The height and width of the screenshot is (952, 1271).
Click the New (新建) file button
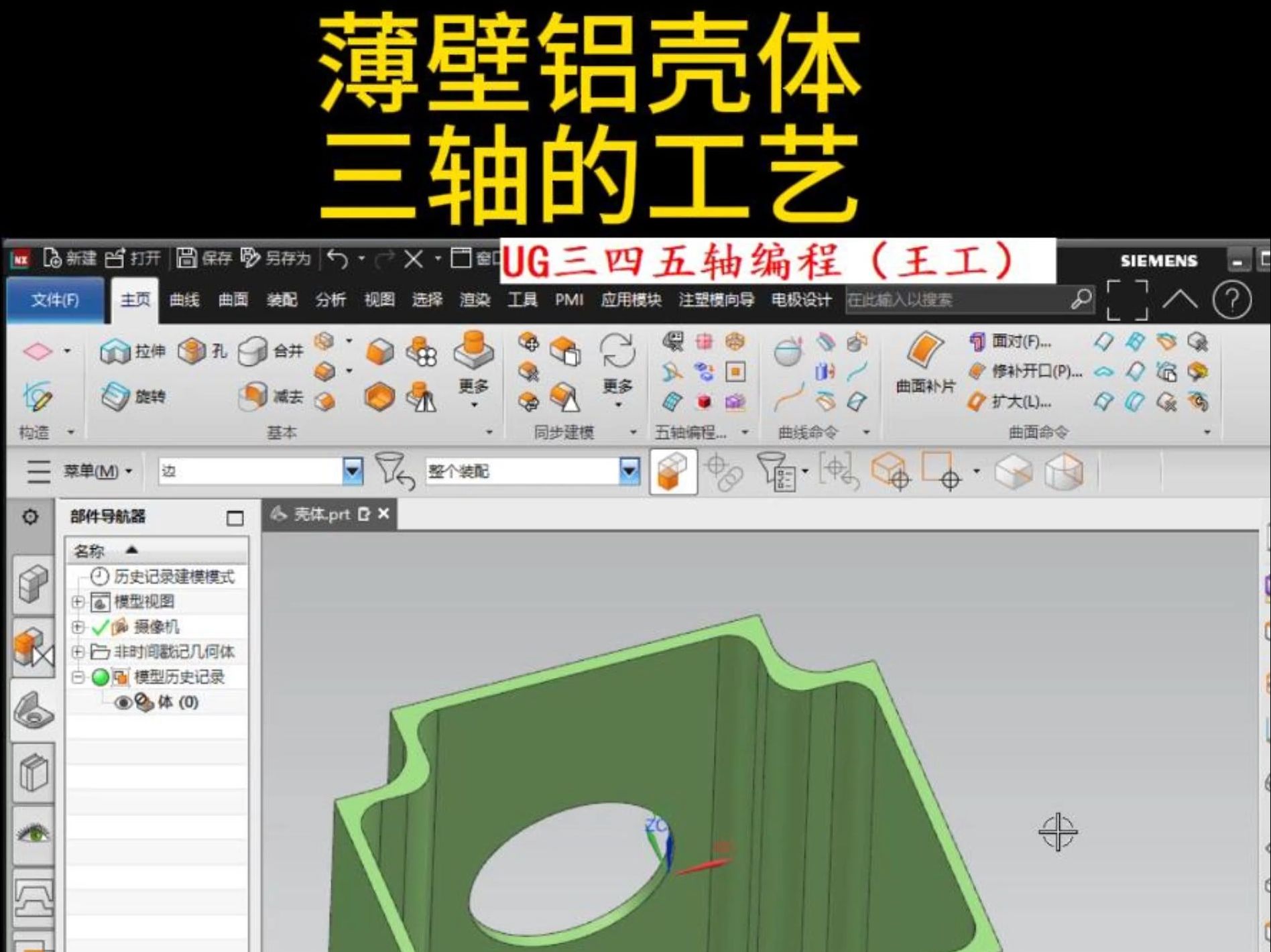(69, 258)
